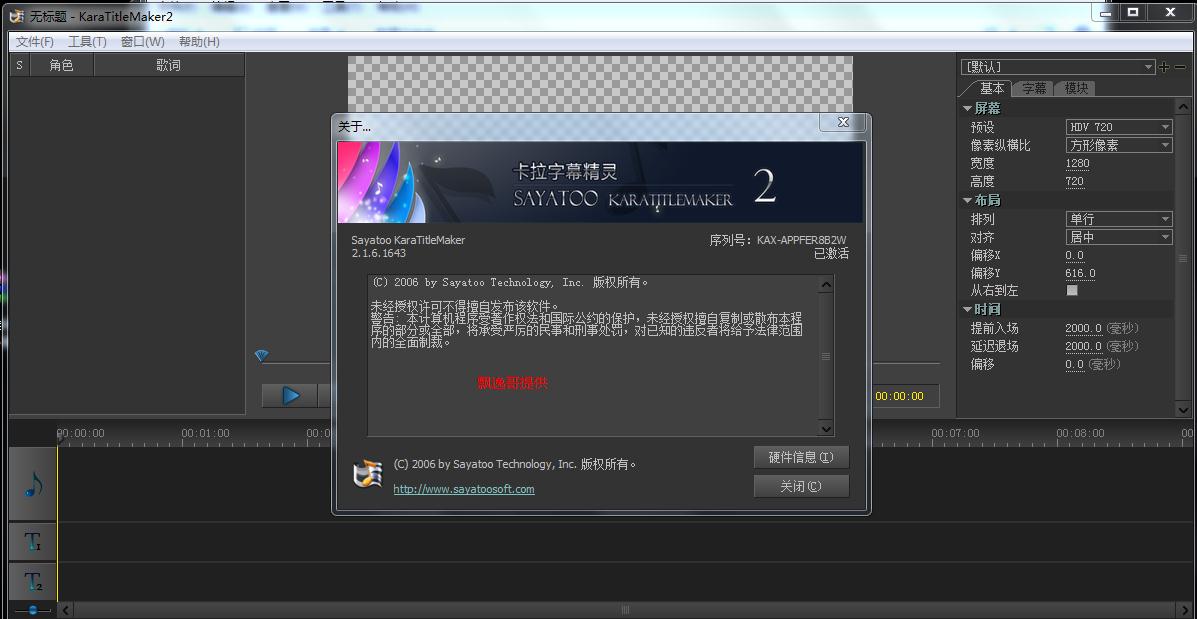
Task: Click the license text scroll up arrow
Action: [825, 285]
